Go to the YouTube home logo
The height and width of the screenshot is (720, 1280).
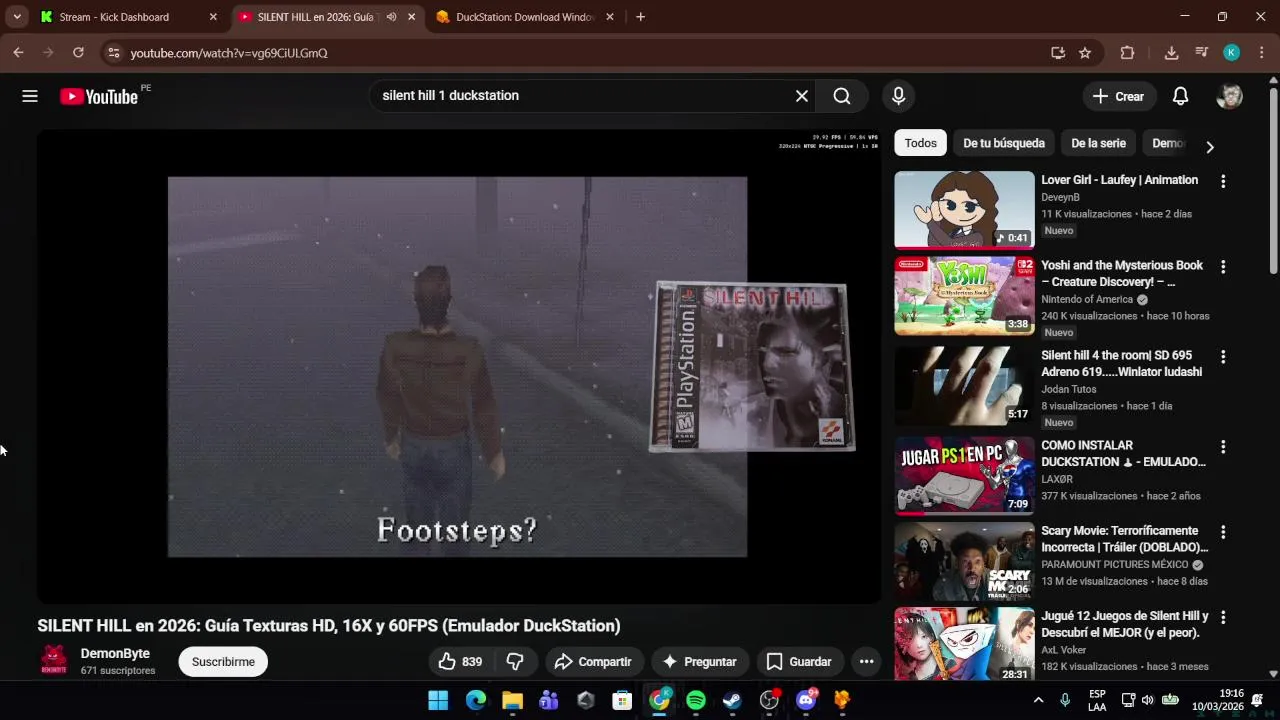click(98, 96)
